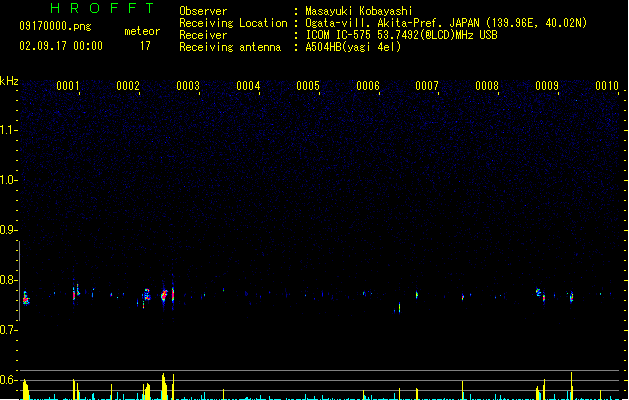Click the Observer field label
Image resolution: width=629 pixels, height=400 pixels.
(203, 11)
